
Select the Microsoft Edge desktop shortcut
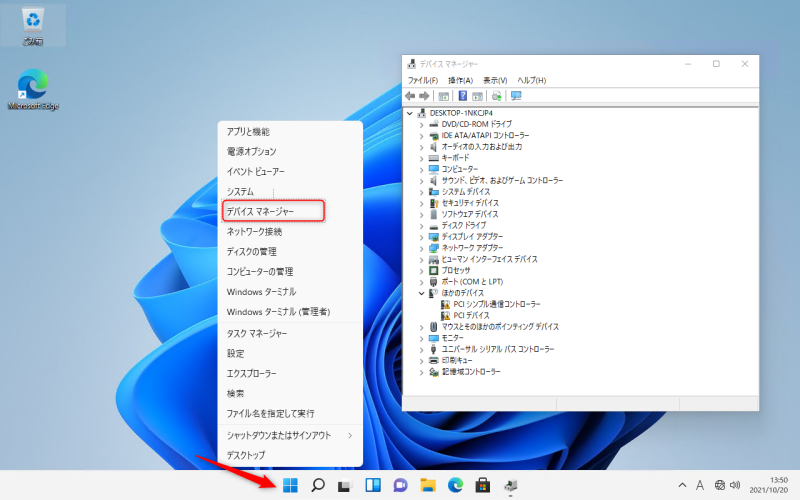(33, 89)
